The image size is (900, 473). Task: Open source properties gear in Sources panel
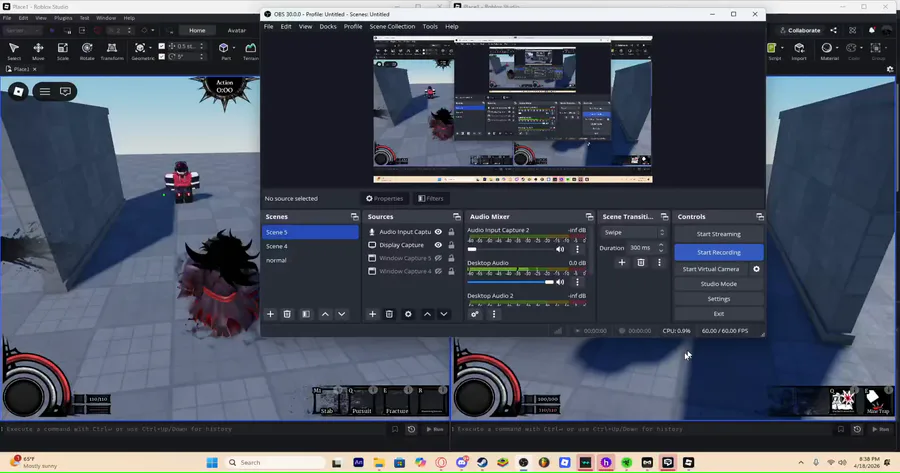pos(408,314)
